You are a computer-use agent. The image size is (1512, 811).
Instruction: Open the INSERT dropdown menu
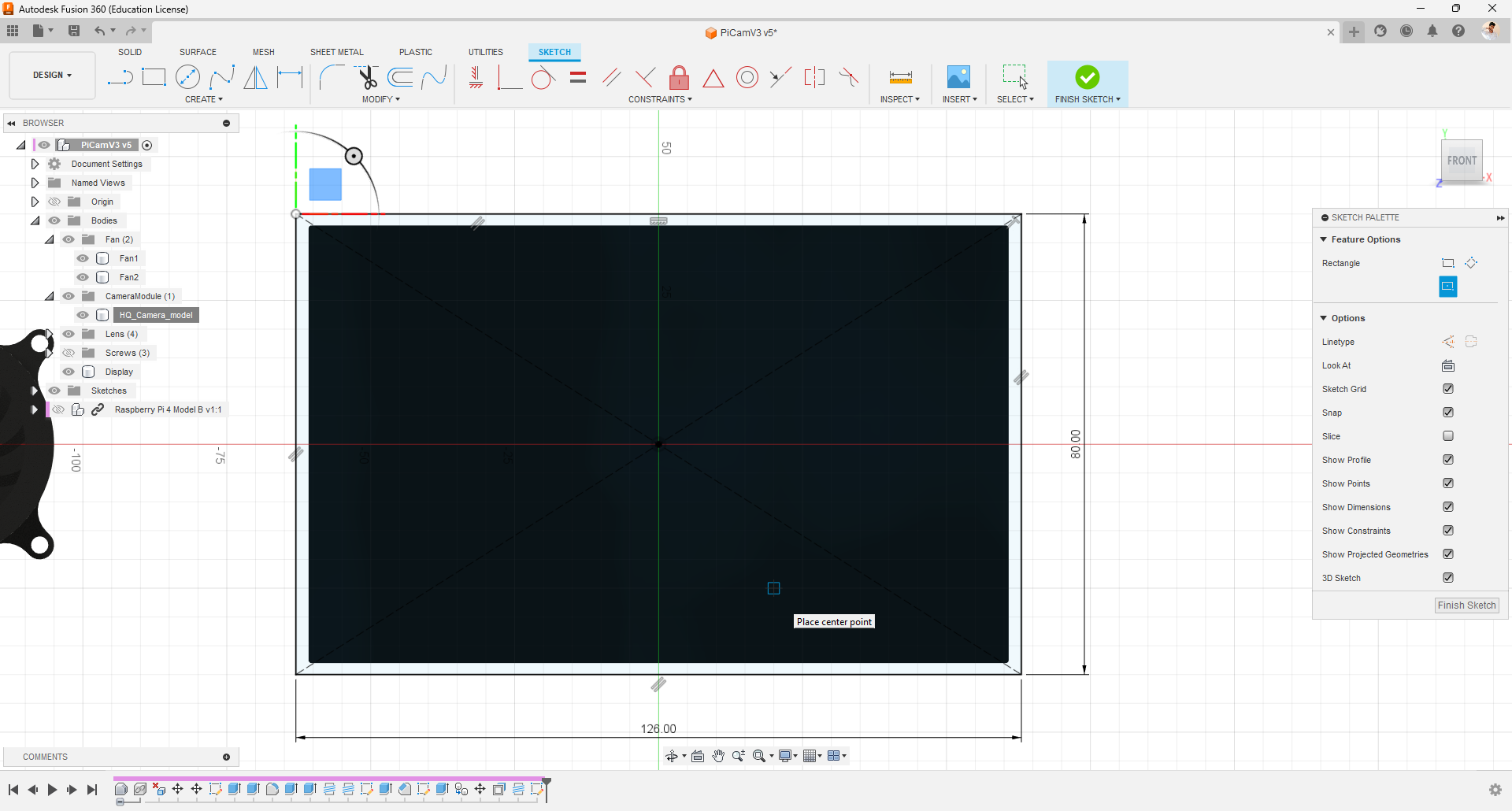coord(960,99)
